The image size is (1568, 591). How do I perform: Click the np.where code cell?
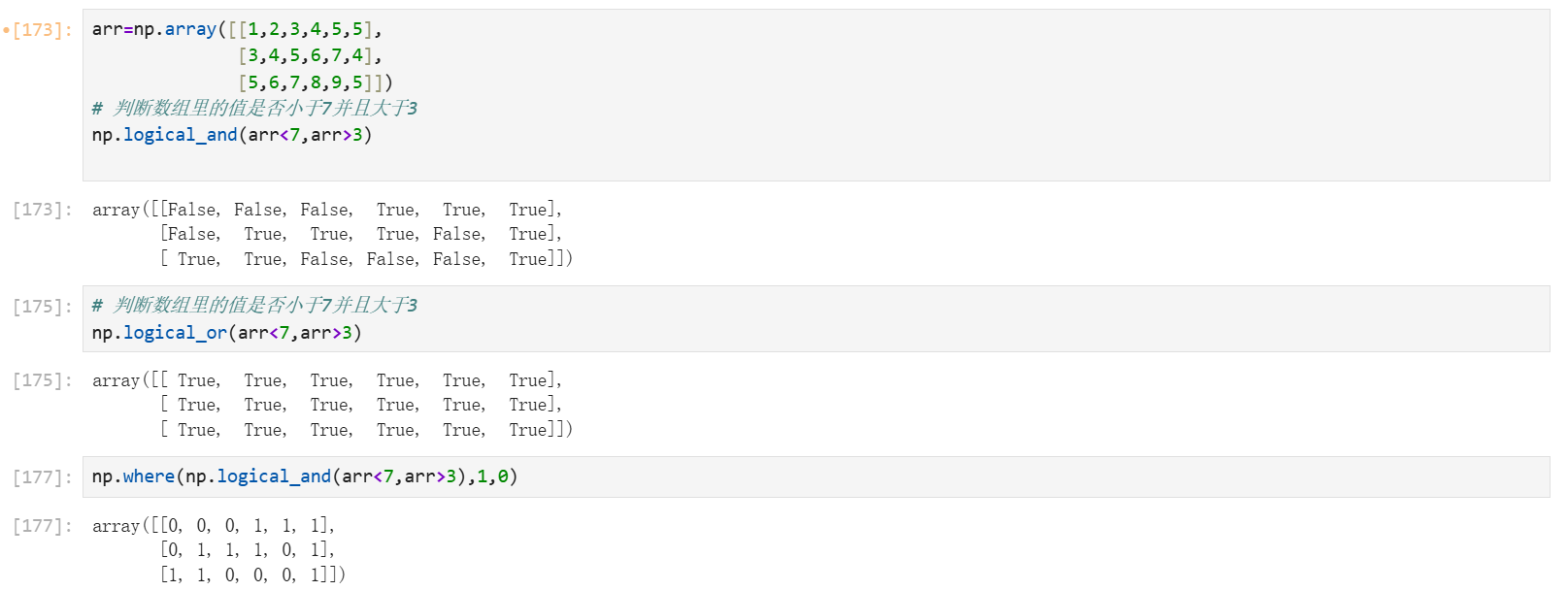point(305,476)
